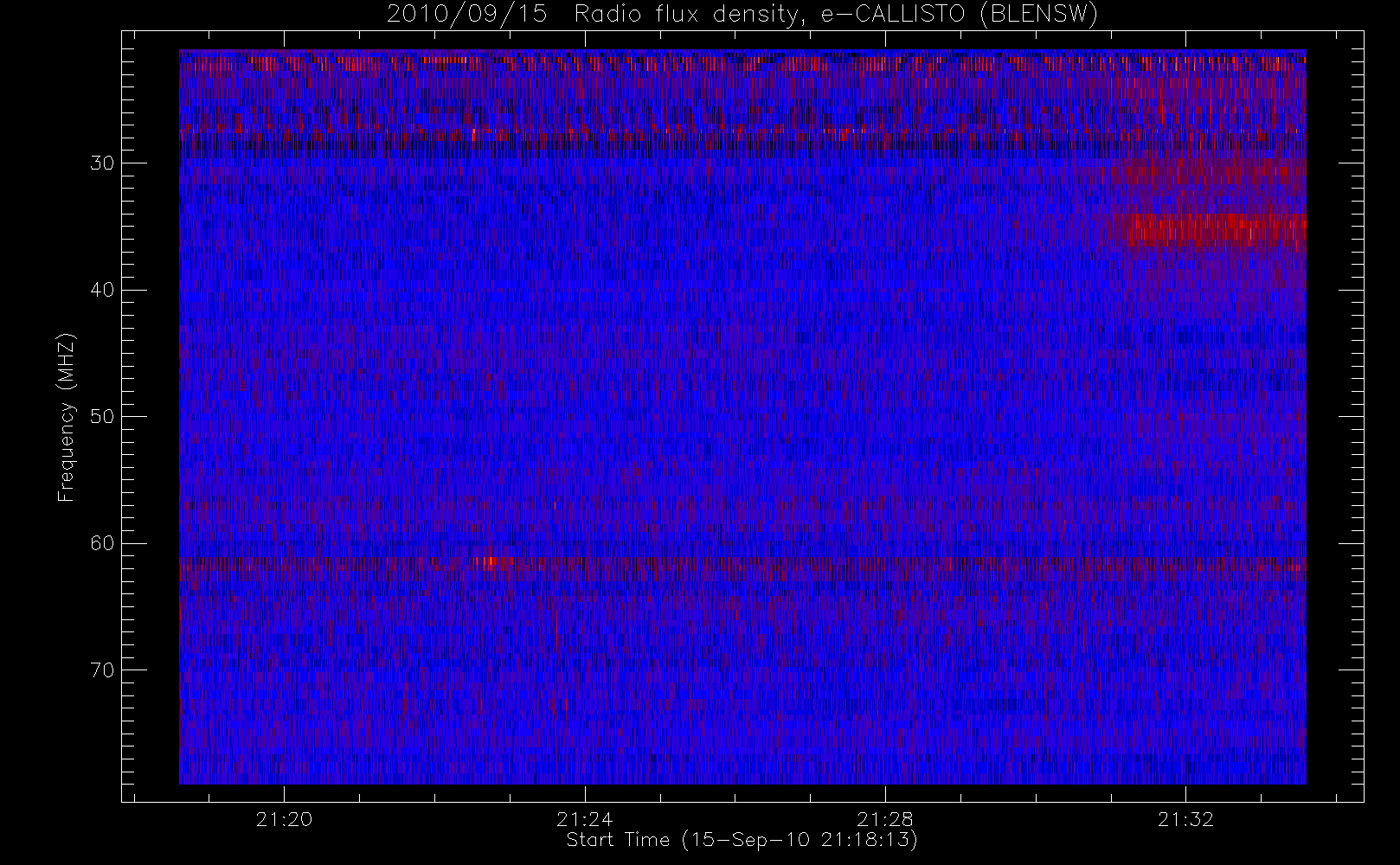The height and width of the screenshot is (865, 1400).
Task: Click the 30 frequency tick label
Action: point(102,163)
